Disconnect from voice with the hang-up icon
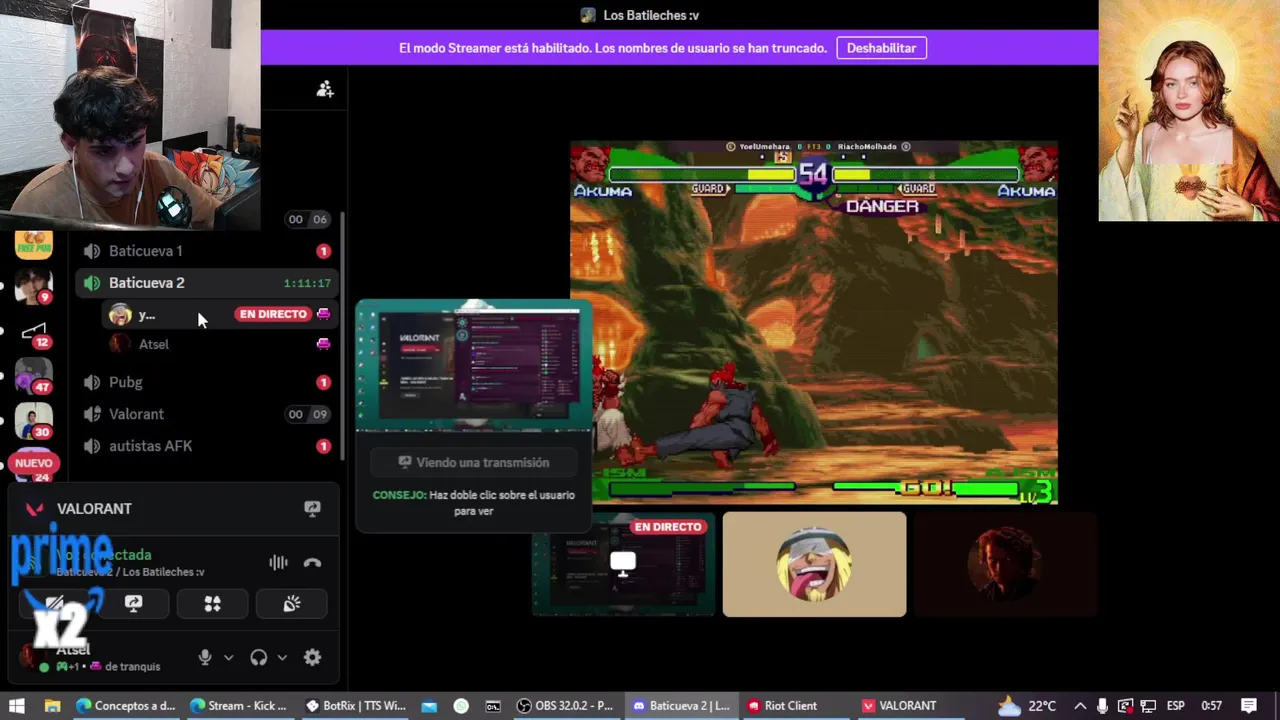1280x720 pixels. (312, 563)
